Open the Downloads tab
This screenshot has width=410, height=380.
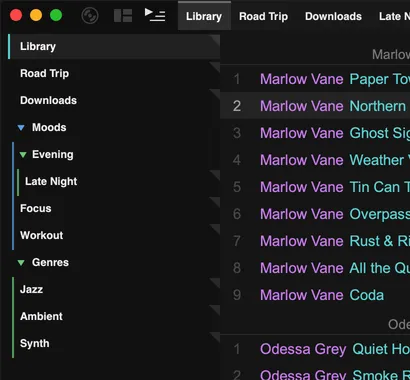tap(333, 16)
